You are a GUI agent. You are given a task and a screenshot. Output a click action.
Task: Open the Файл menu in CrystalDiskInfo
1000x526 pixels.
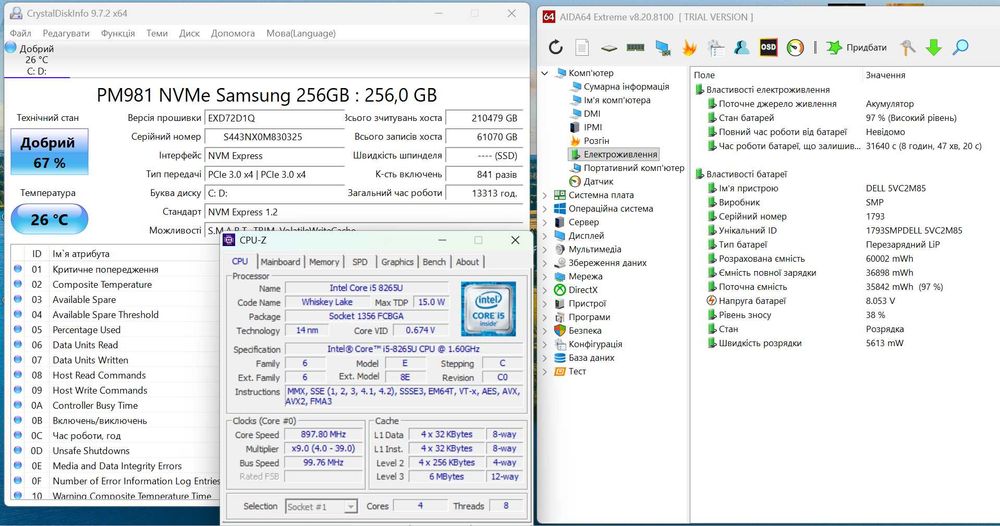tap(20, 33)
